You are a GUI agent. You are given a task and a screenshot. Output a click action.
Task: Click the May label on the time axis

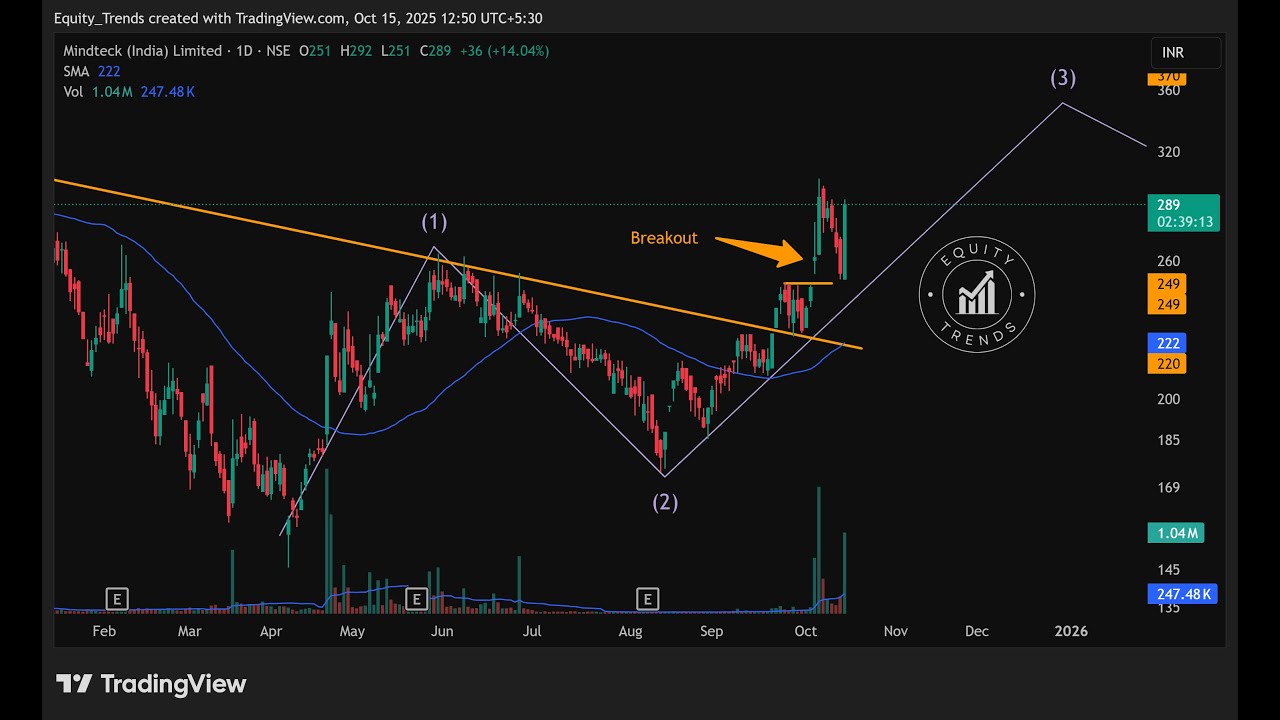pos(352,631)
